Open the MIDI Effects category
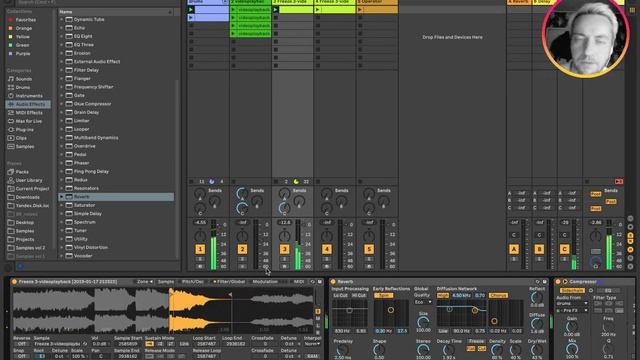This screenshot has width=640, height=360. (x=29, y=113)
